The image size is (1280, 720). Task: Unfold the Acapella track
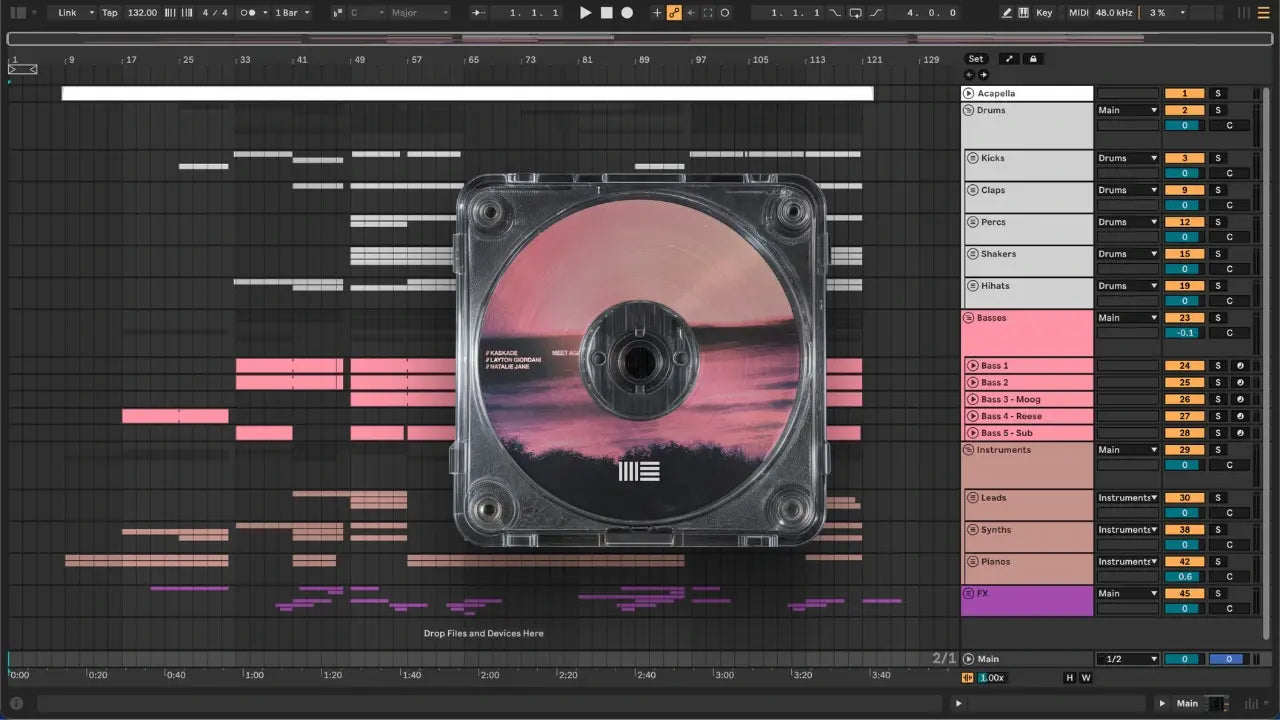click(969, 93)
